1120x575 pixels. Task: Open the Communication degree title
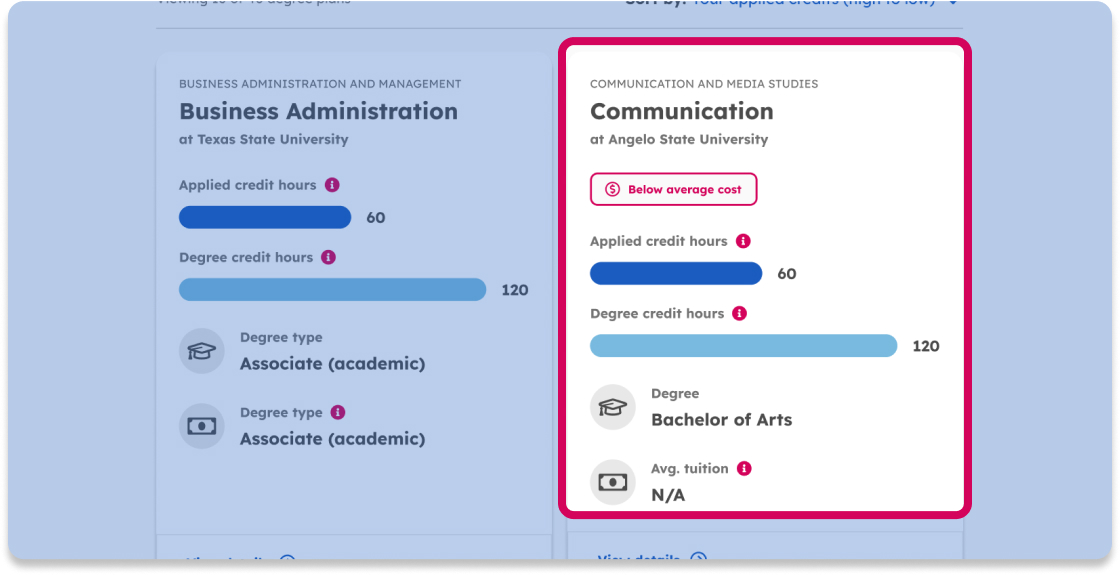pyautogui.click(x=681, y=111)
